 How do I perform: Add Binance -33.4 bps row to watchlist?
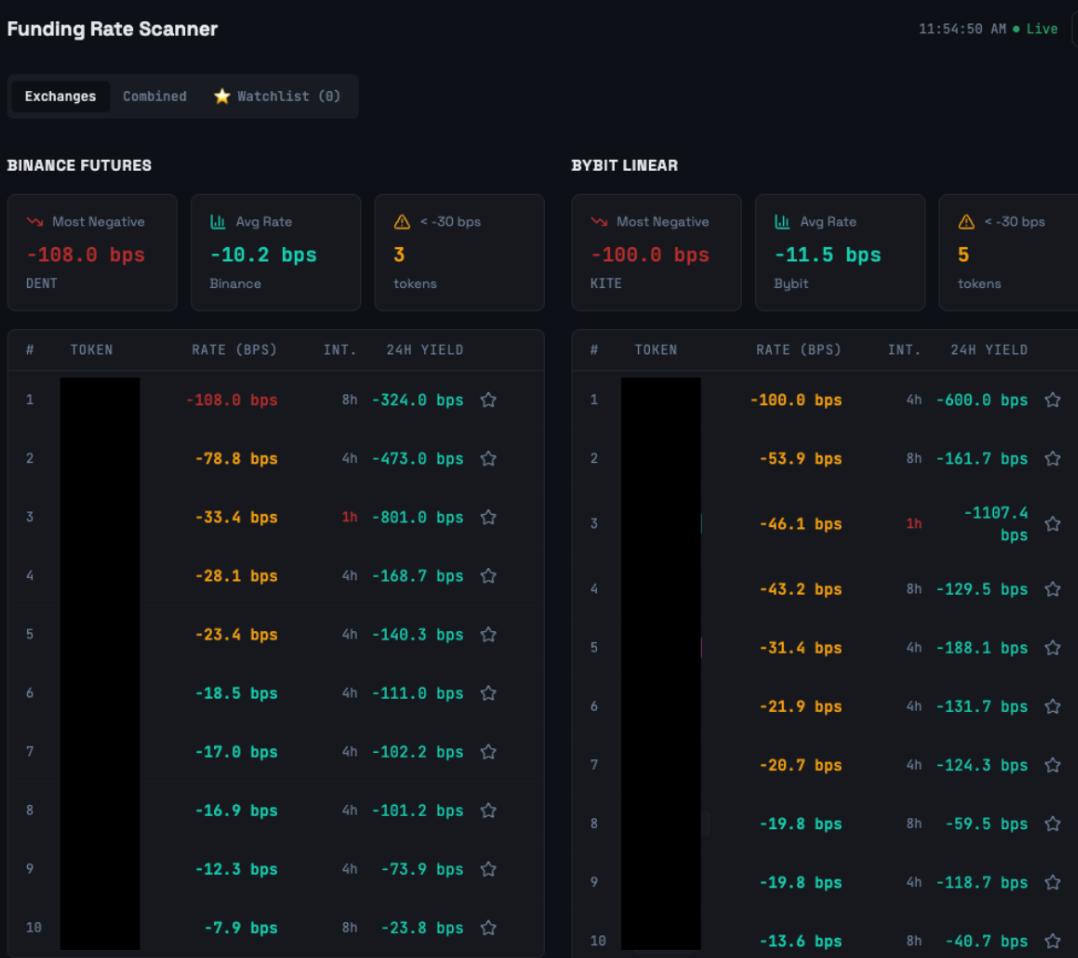[x=488, y=517]
